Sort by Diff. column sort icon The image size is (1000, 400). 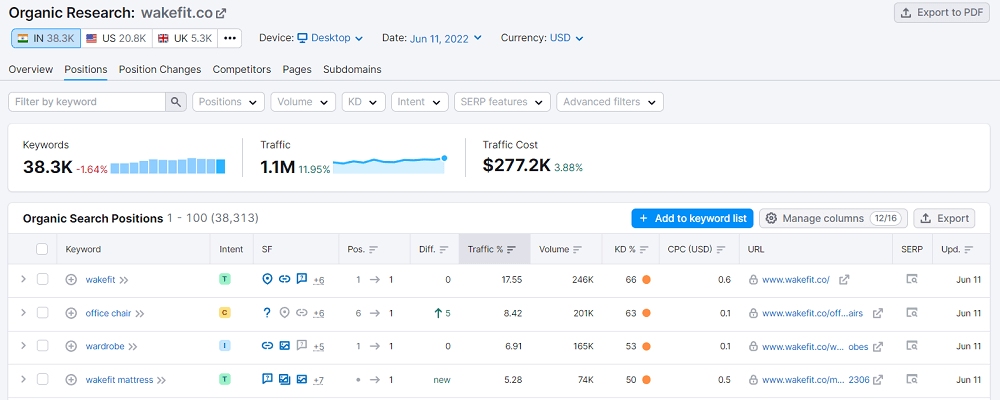444,249
